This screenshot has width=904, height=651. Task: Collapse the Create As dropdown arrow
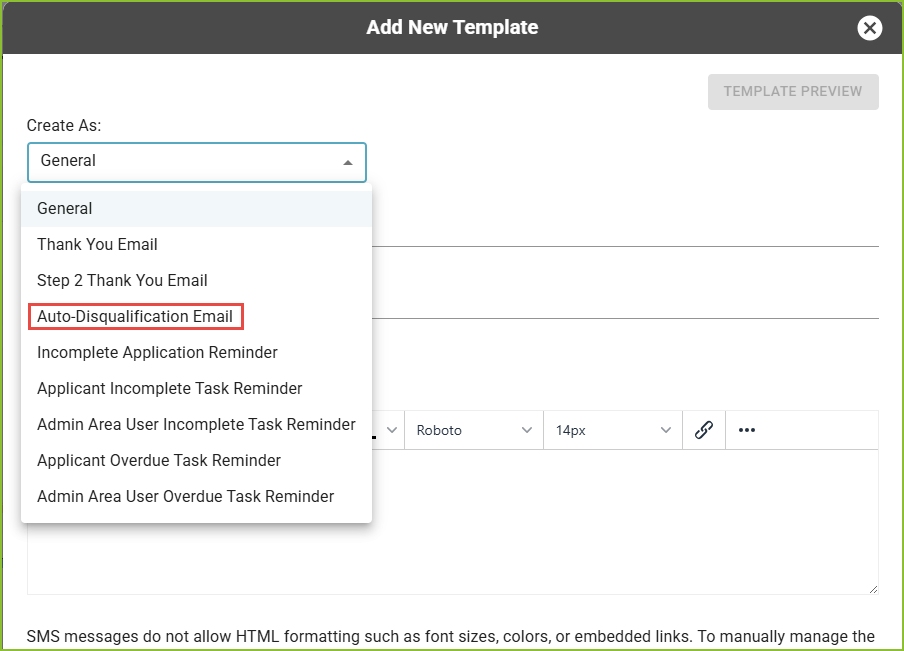pyautogui.click(x=348, y=162)
